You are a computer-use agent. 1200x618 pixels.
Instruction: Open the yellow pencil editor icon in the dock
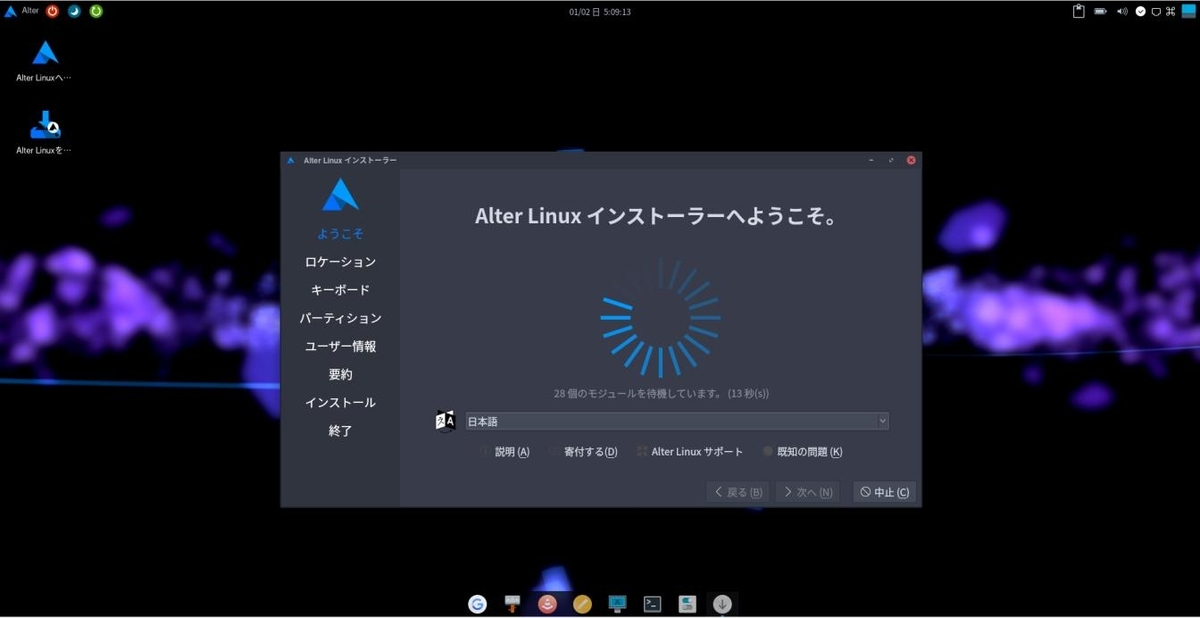tap(582, 604)
